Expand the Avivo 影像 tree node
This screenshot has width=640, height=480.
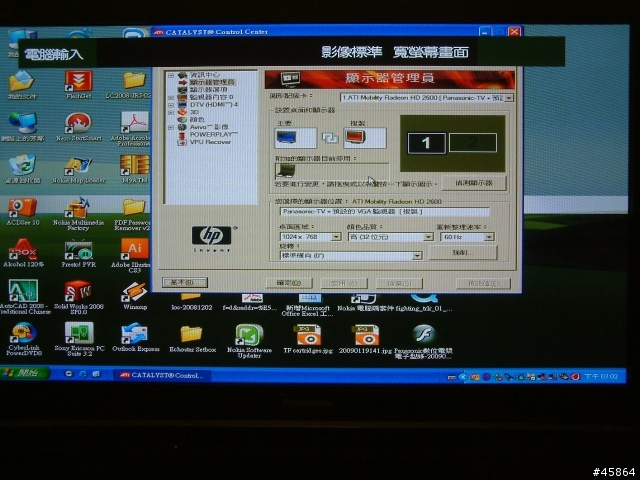click(171, 127)
